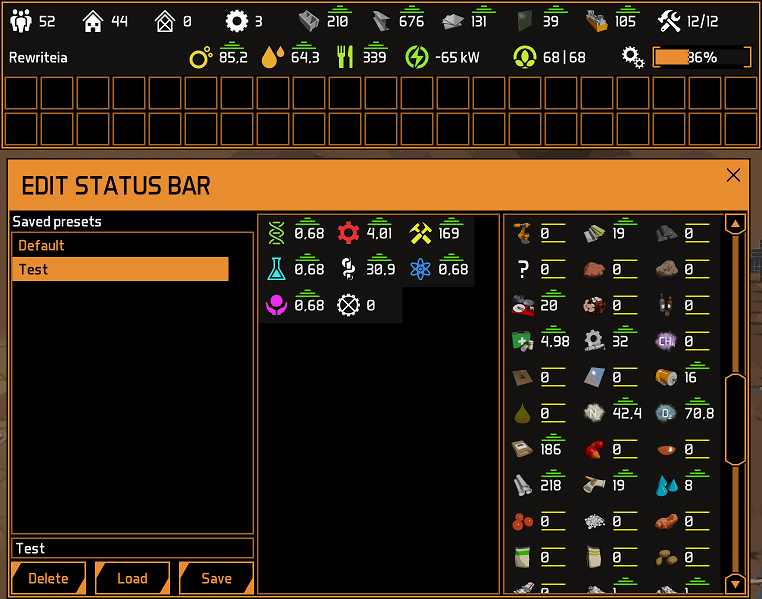Click the glass pane icon showing 0
762x599 pixels.
tap(594, 377)
